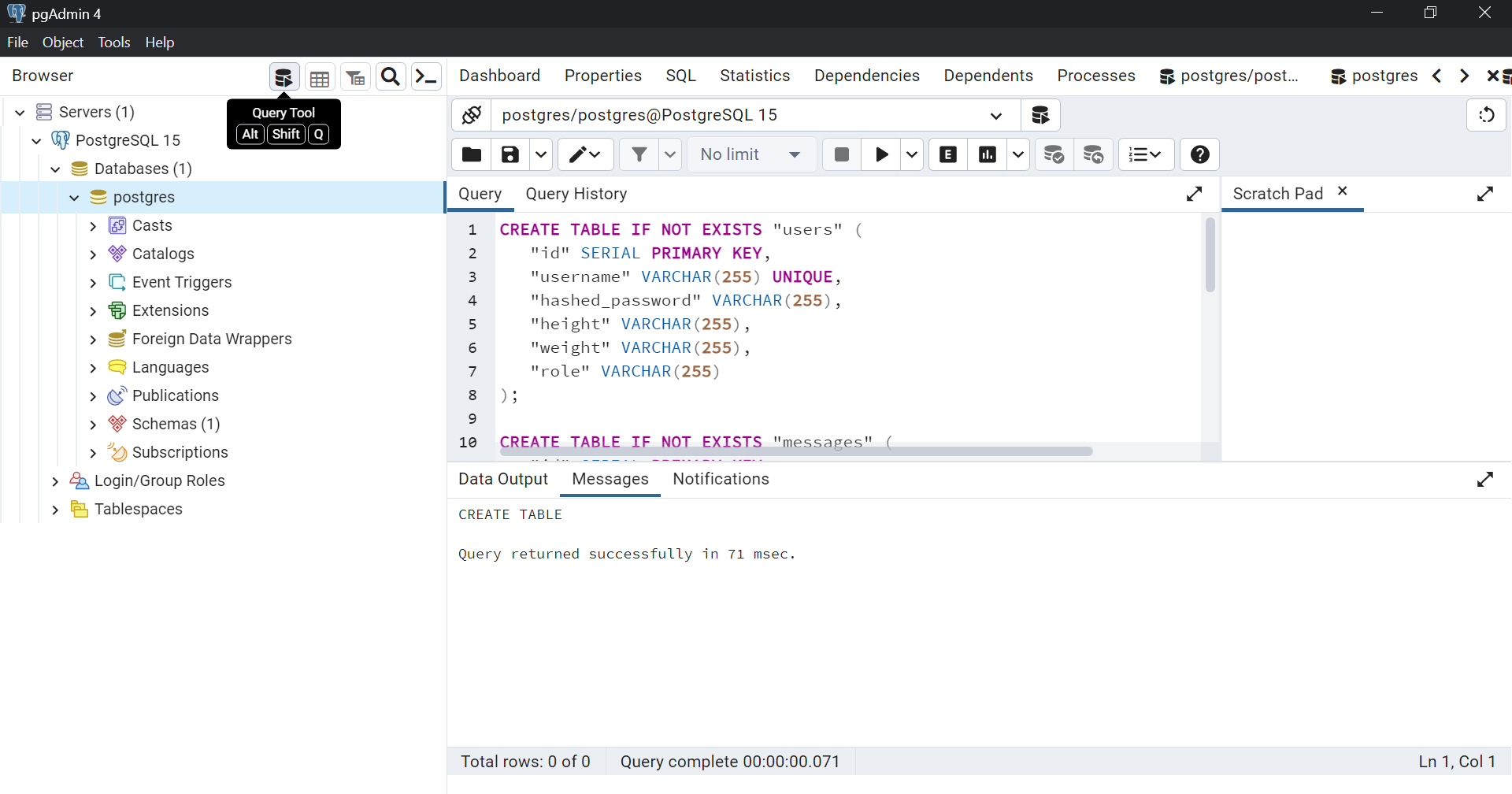Collapse the Databases (1) tree node
1512x794 pixels.
click(55, 169)
